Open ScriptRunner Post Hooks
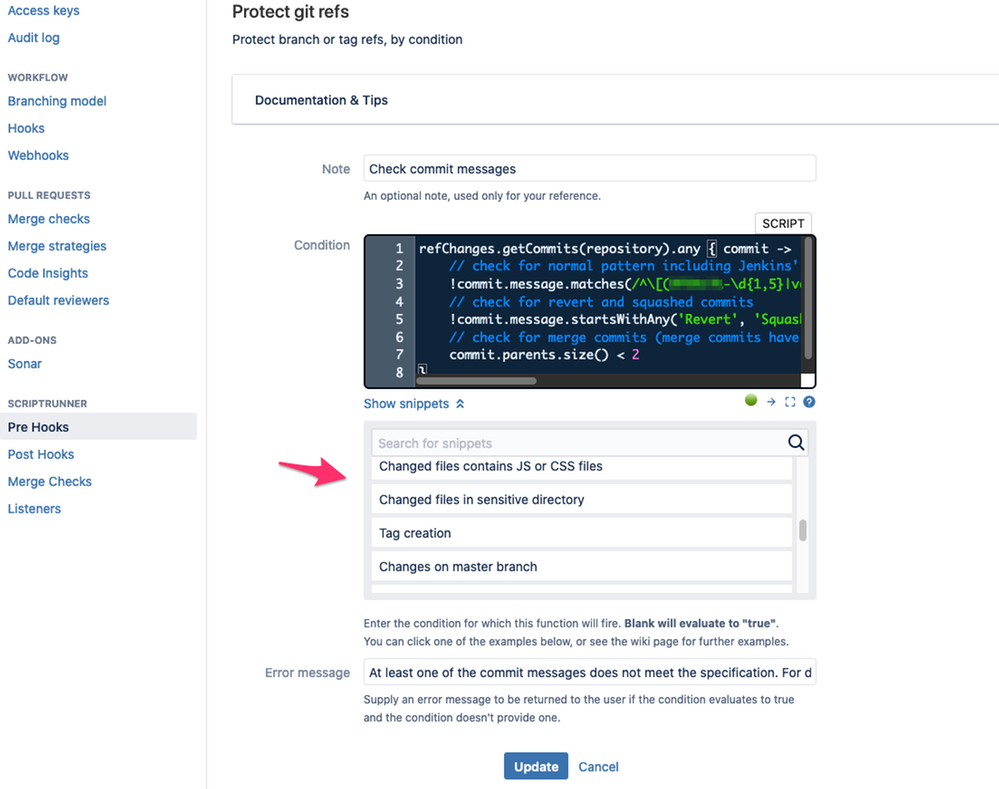 click(x=41, y=454)
